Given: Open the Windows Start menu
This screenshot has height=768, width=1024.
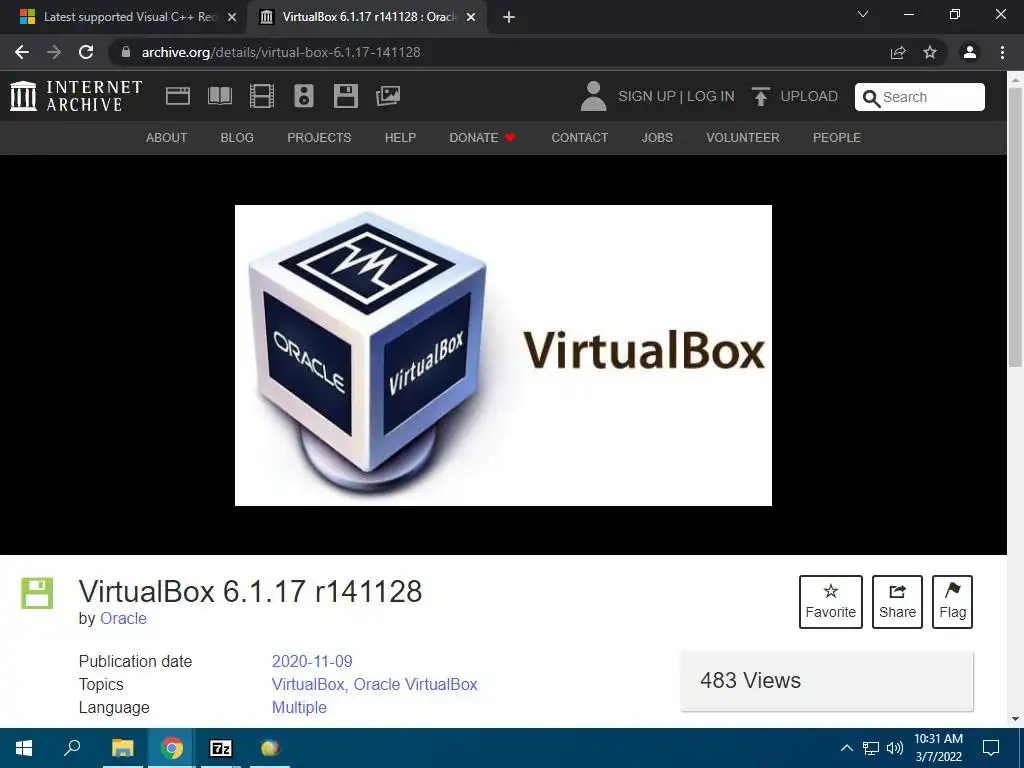Looking at the screenshot, I should tap(24, 748).
